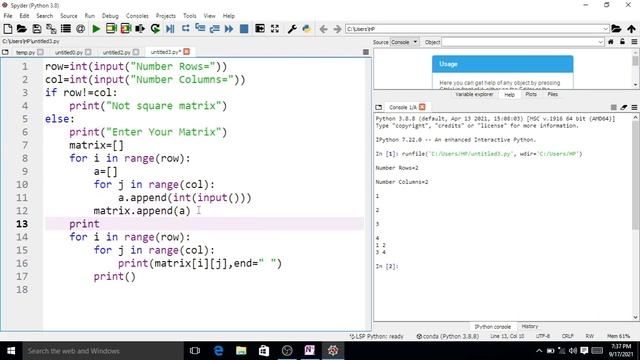Step return in debugger
Screen dimensions: 640x360
pos(215,29)
